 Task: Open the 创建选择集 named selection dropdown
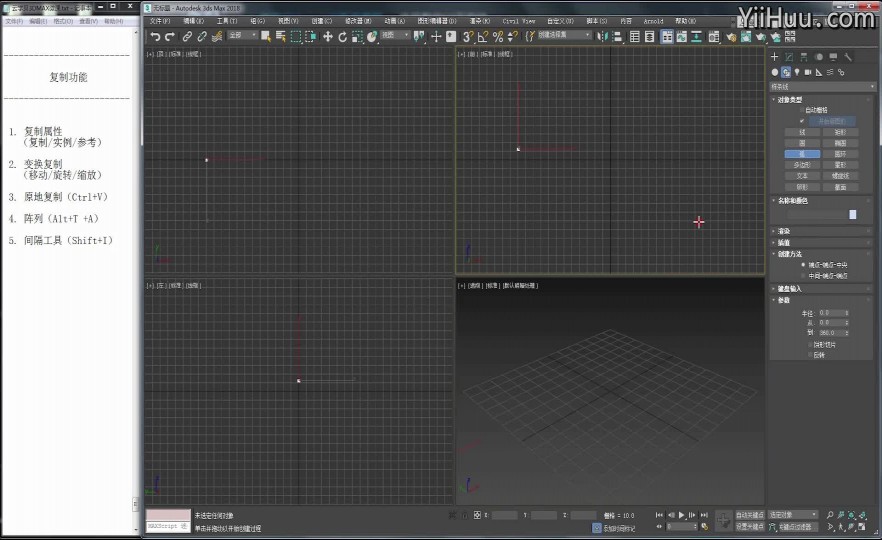point(564,35)
